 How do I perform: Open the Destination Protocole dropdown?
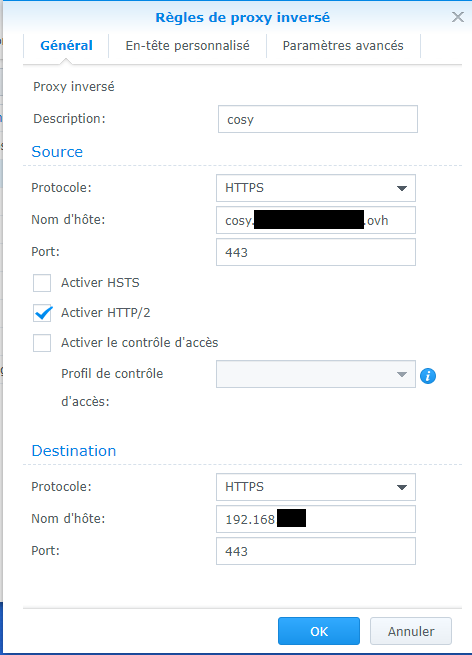coord(316,487)
